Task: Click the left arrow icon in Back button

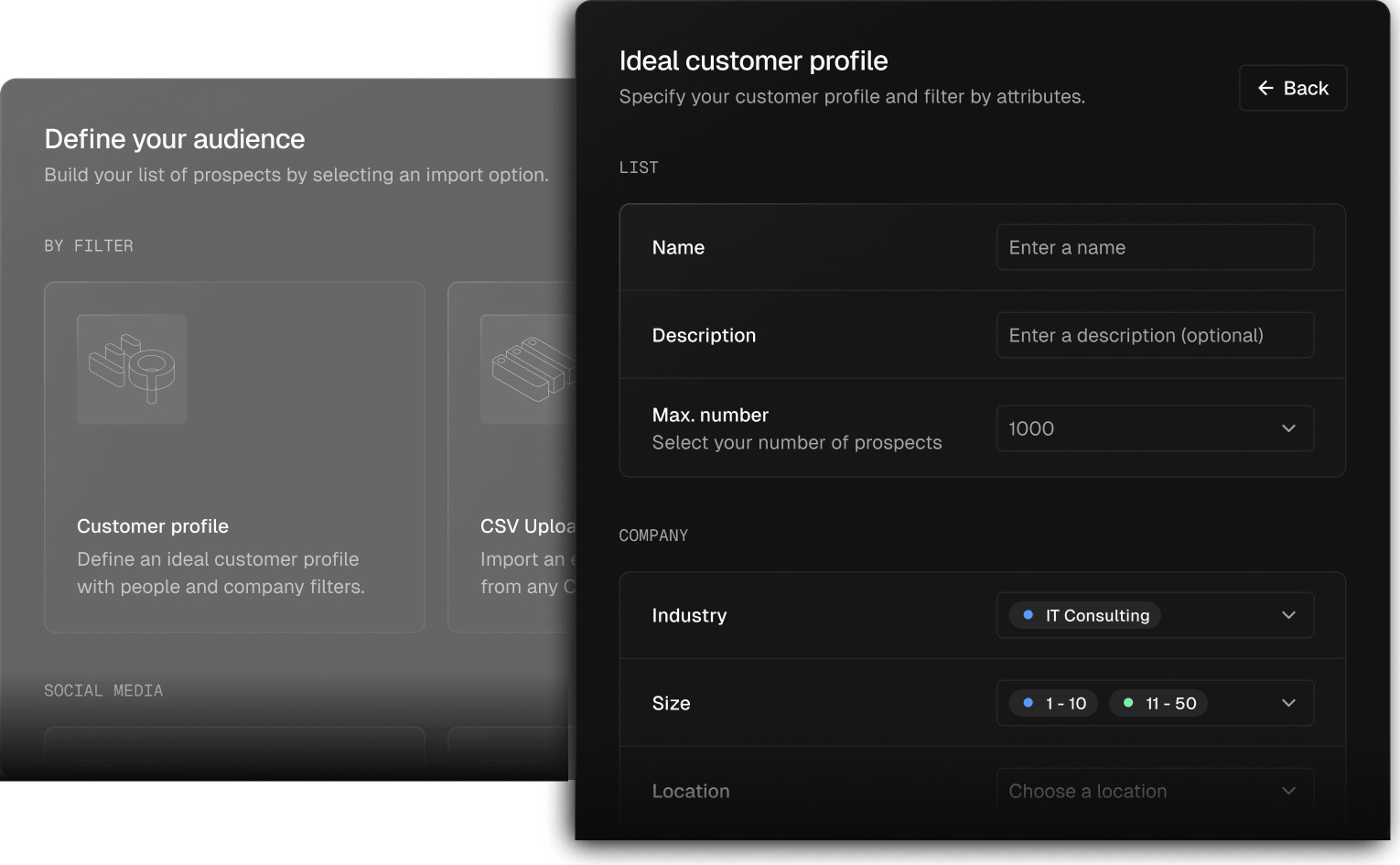Action: coord(1265,88)
